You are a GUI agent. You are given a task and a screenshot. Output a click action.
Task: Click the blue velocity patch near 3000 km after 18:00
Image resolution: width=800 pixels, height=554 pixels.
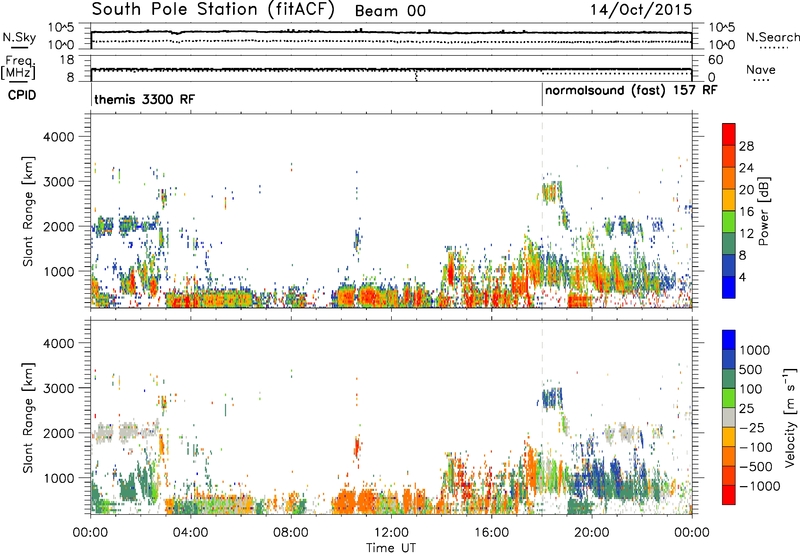pos(552,397)
